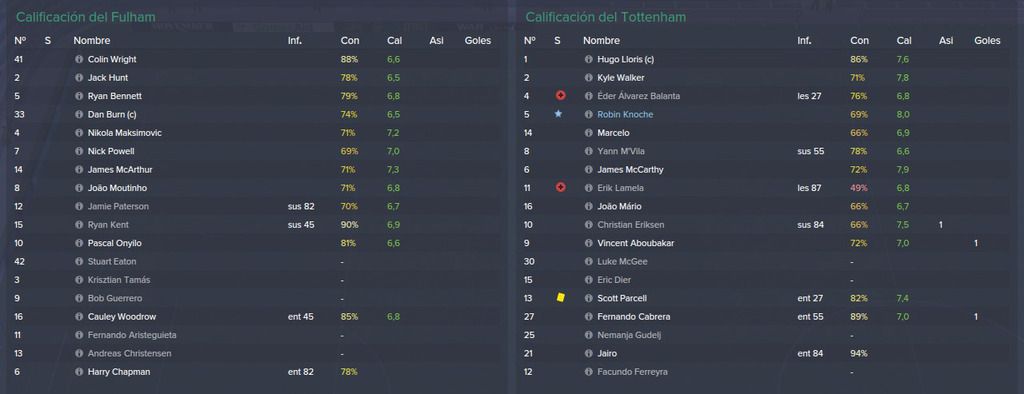Open Fernando Cabrera's player page
This screenshot has height=394, width=1024.
633,317
